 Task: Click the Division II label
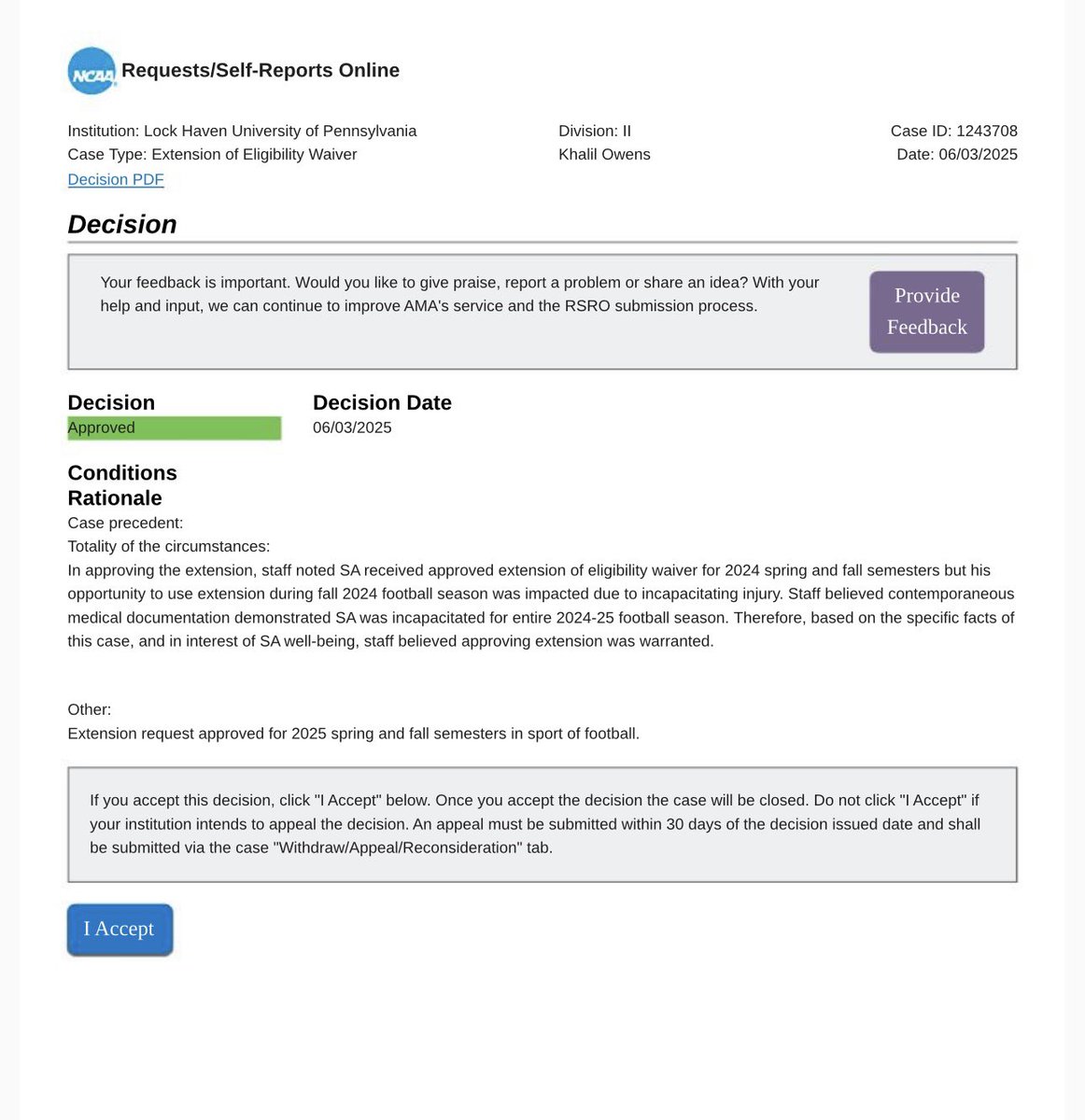click(595, 131)
